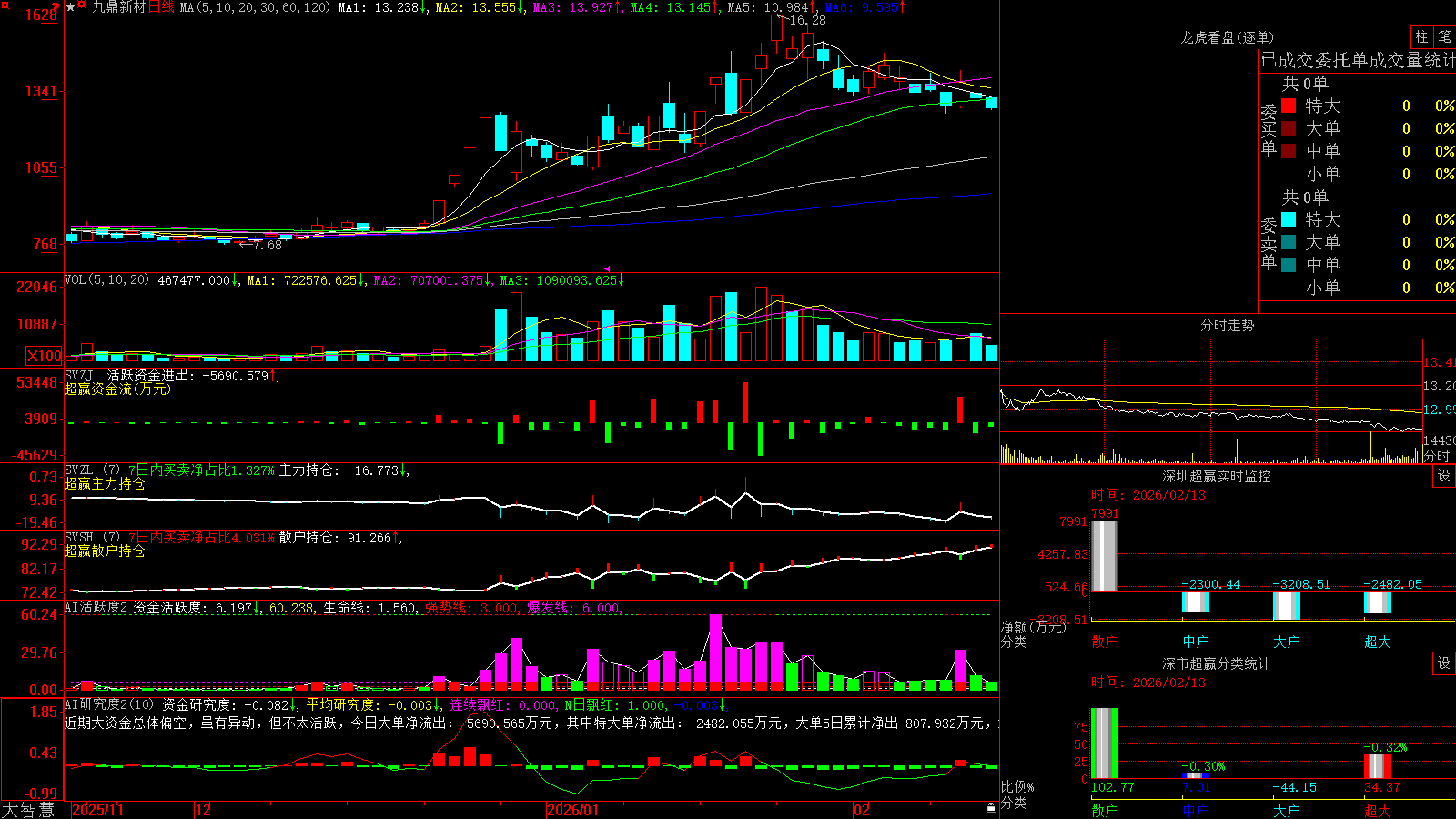Click the red ×100 volume multiplier box
The width and height of the screenshot is (1456, 819).
[x=45, y=357]
